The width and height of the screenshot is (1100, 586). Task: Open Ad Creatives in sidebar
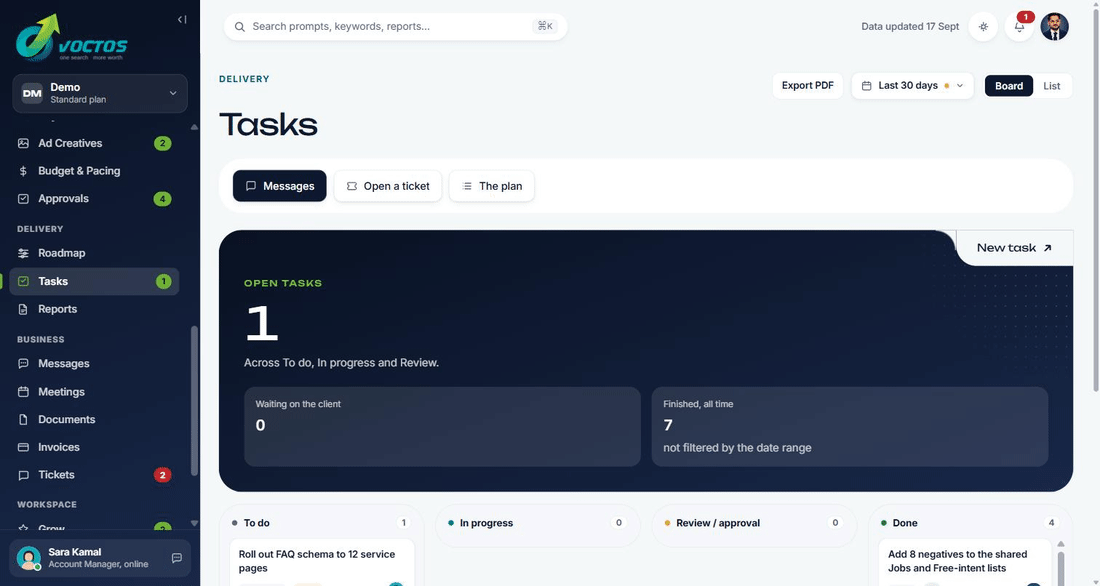coord(95,143)
